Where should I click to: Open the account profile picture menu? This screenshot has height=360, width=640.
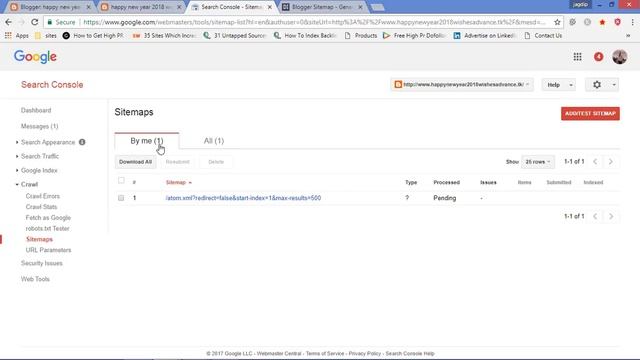pyautogui.click(x=620, y=57)
